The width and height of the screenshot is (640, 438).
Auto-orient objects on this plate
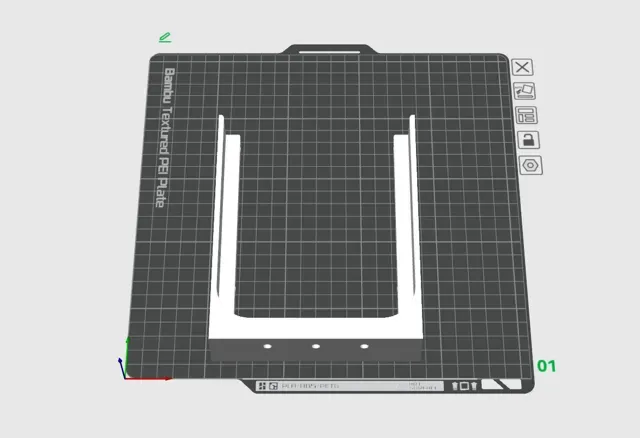524,91
